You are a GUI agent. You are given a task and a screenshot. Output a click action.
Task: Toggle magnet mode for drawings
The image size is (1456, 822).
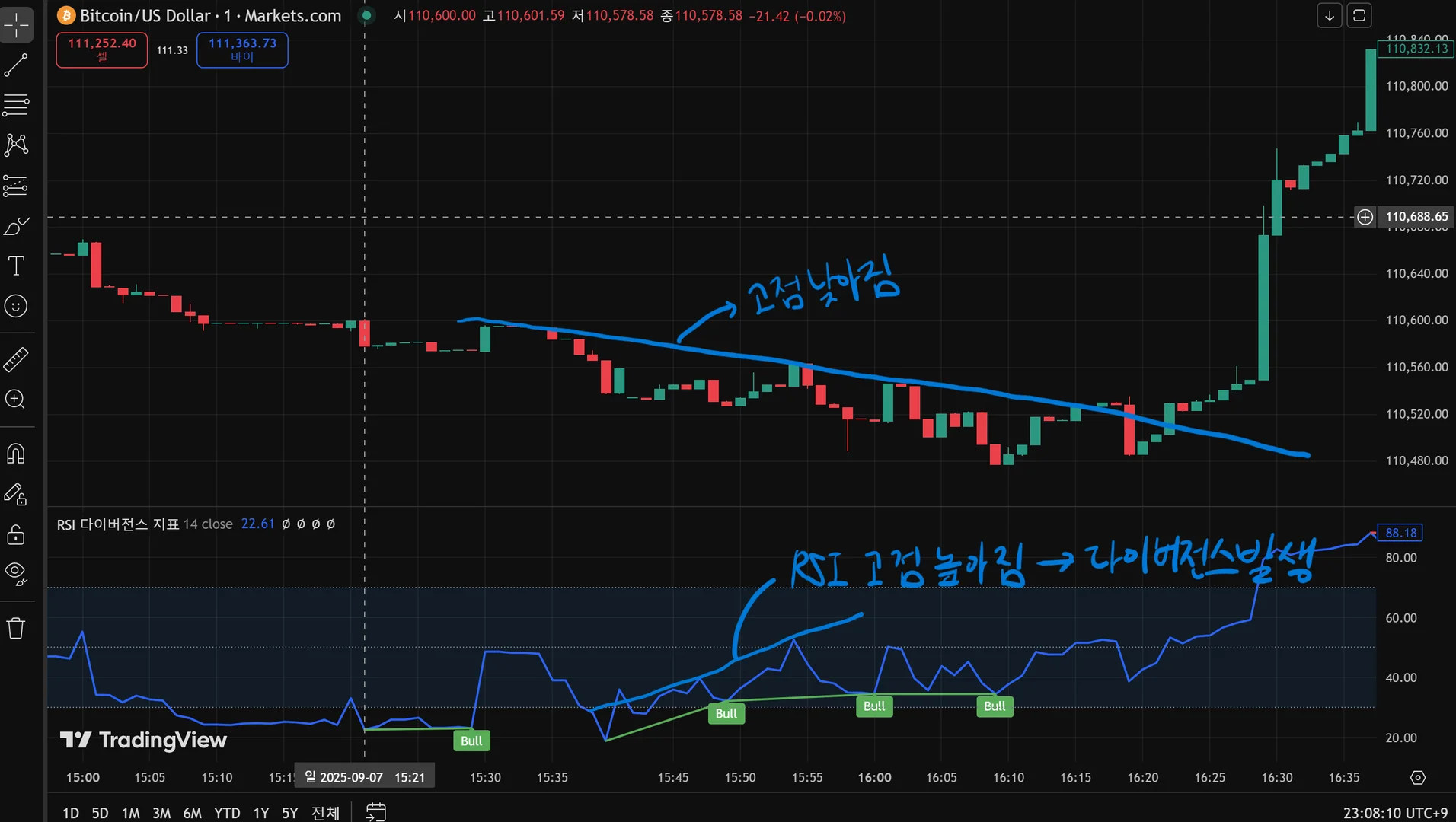point(16,454)
